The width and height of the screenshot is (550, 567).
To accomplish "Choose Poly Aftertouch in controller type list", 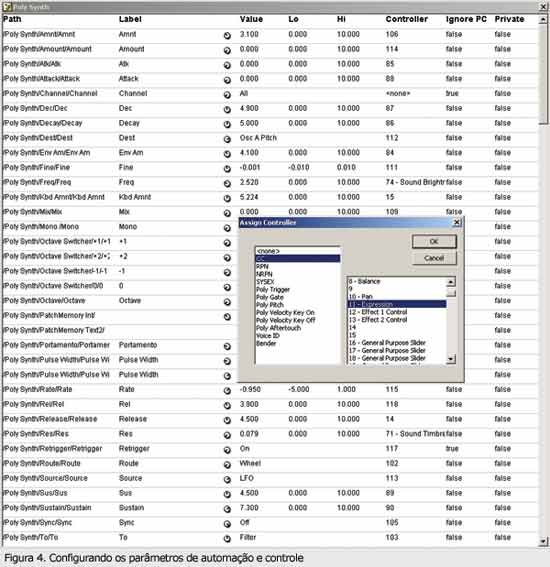I will [278, 328].
